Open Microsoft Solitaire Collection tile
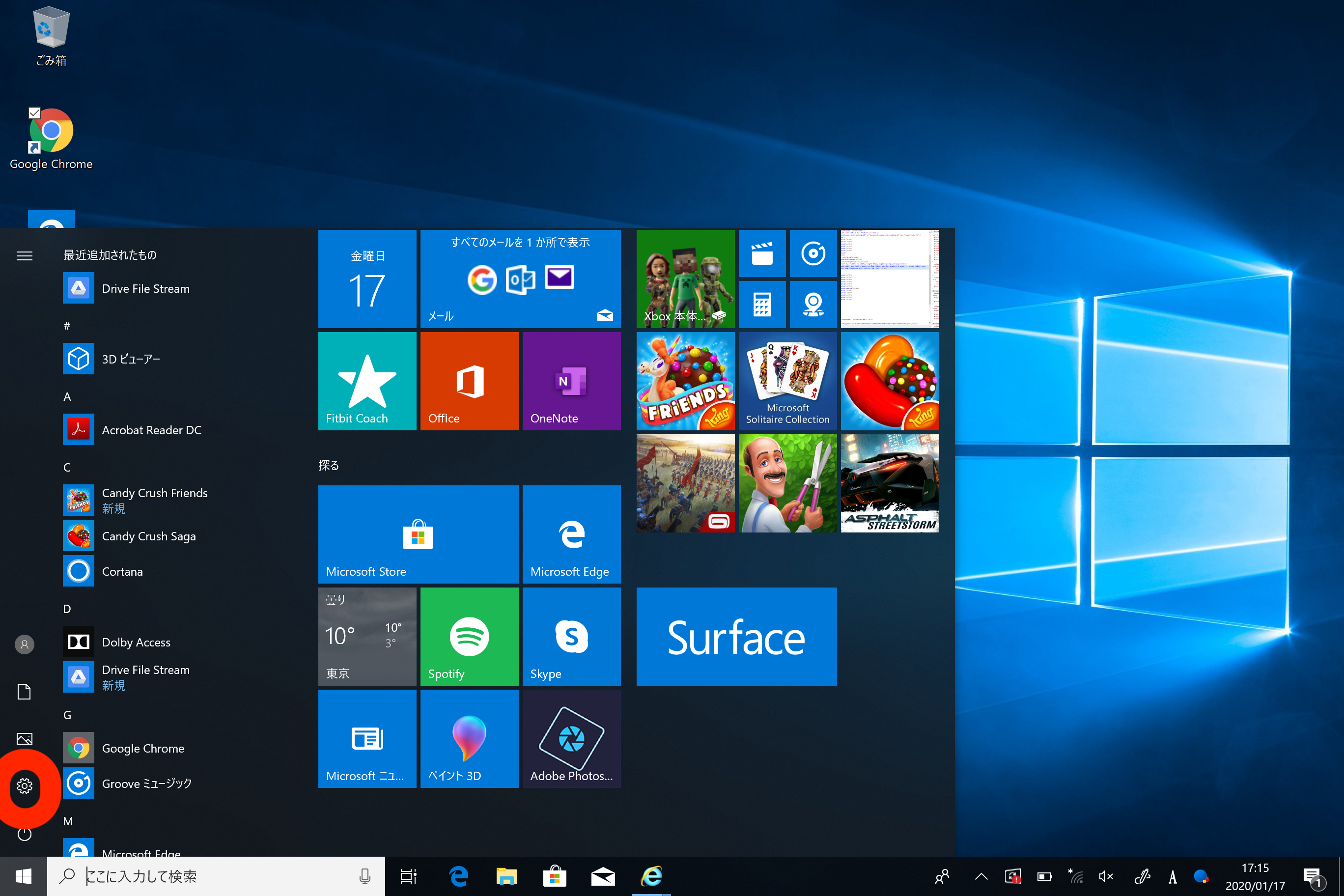The height and width of the screenshot is (896, 1344). coord(788,381)
